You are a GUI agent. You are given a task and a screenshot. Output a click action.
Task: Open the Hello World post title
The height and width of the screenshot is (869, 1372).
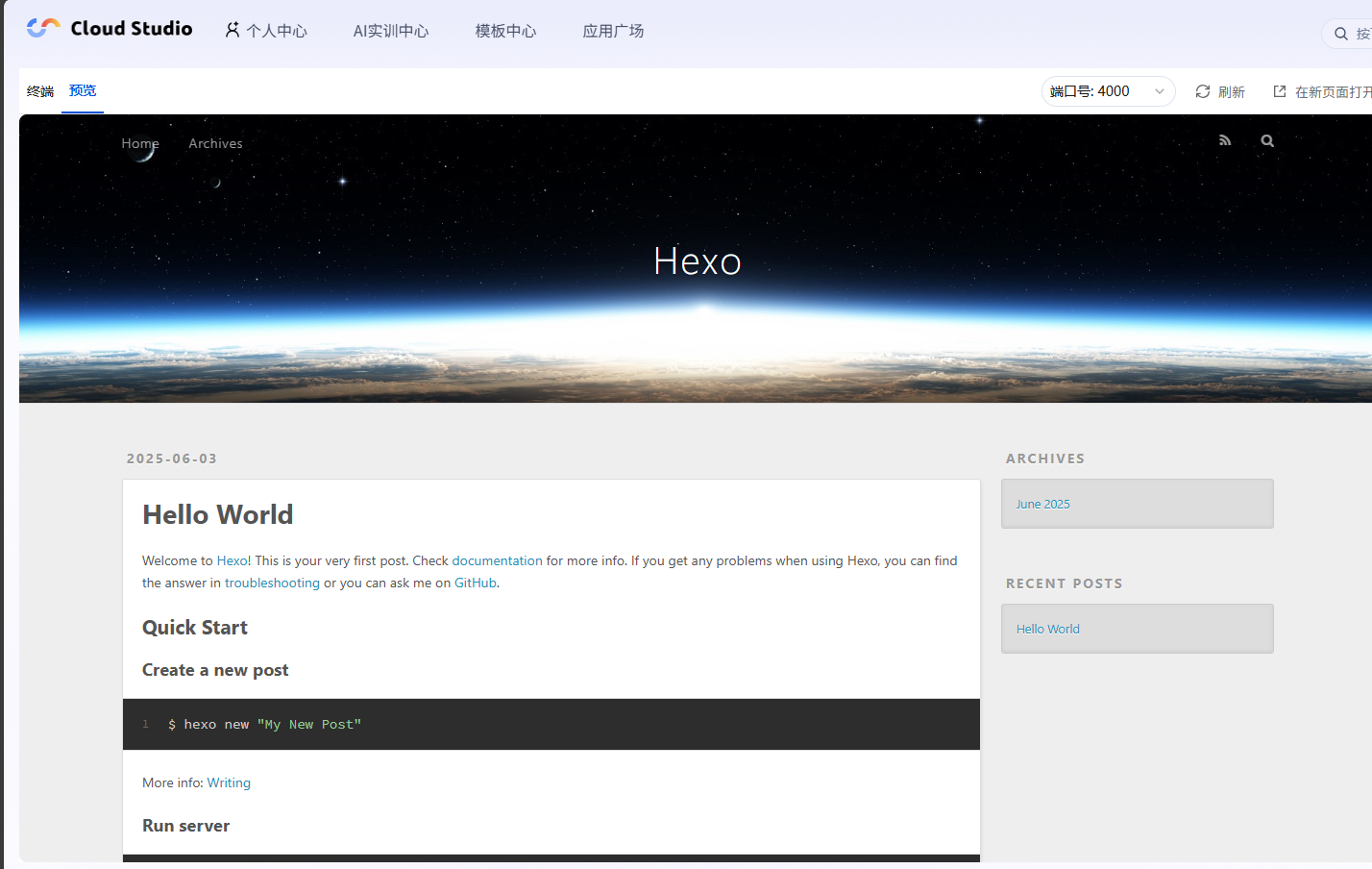pos(218,514)
